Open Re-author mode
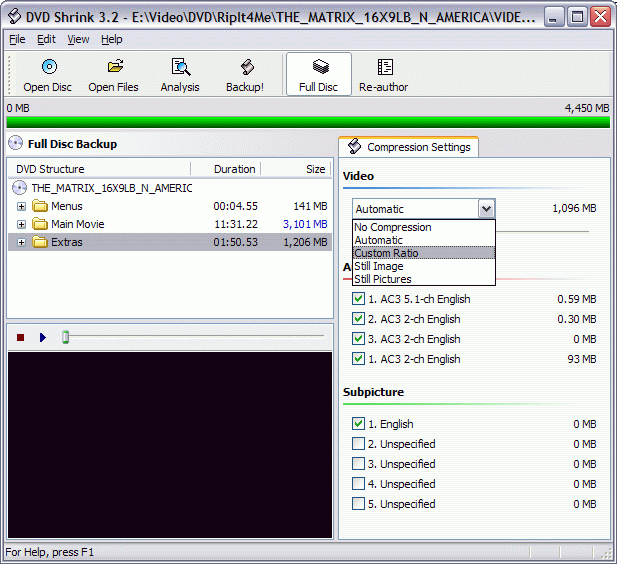Image resolution: width=617 pixels, height=564 pixels. pos(384,68)
